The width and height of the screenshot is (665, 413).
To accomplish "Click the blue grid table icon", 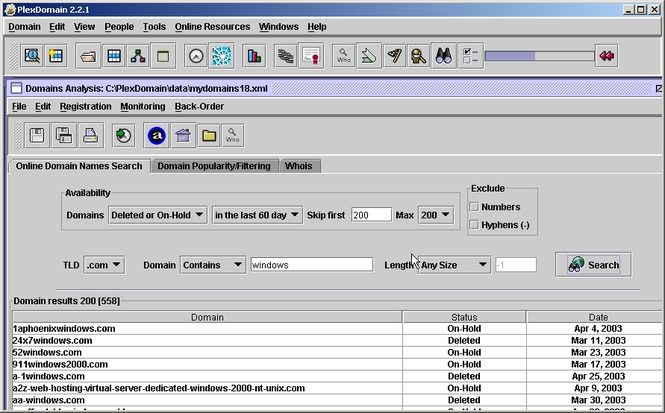I will click(x=114, y=56).
